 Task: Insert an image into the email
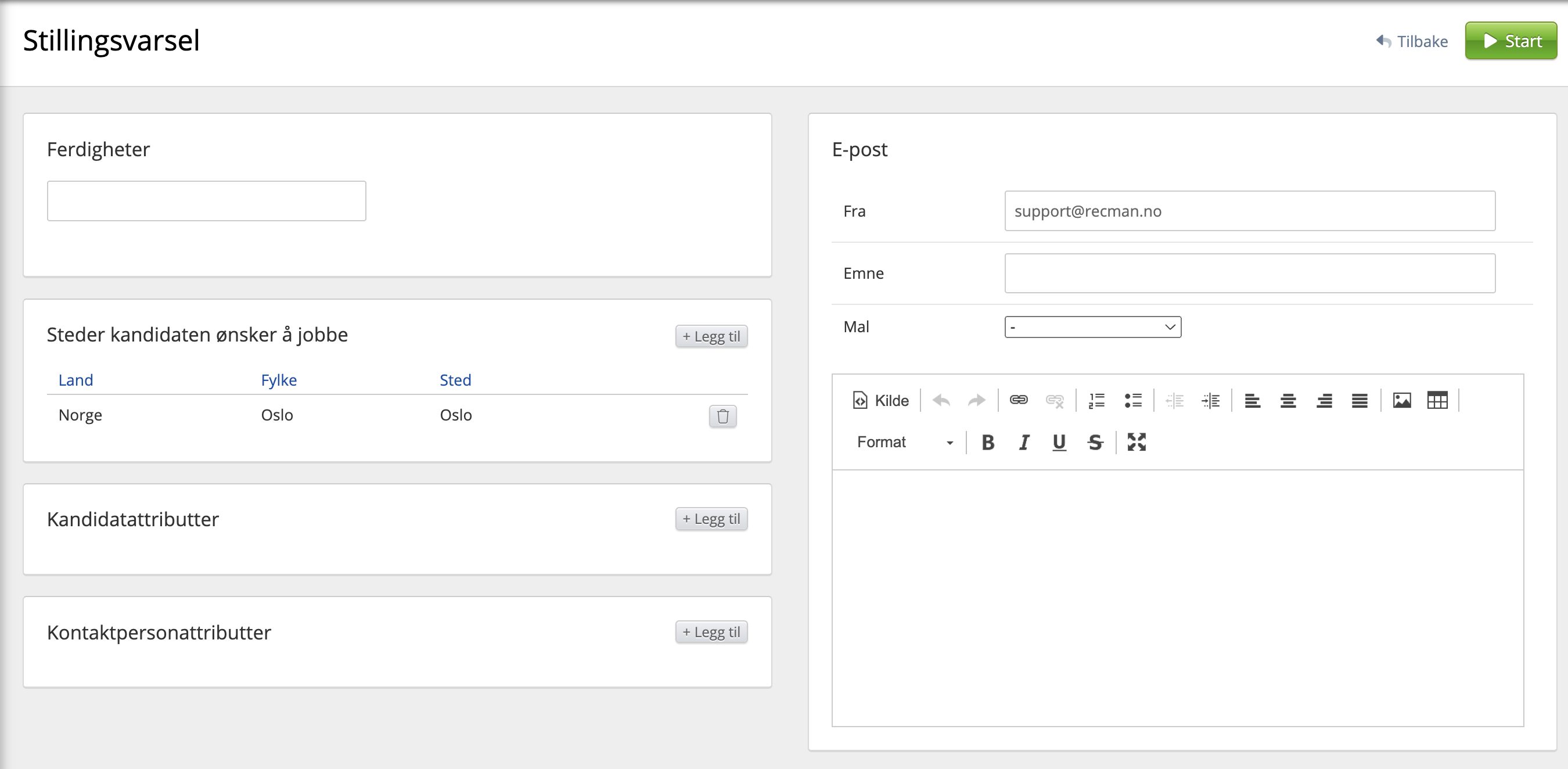click(x=1402, y=400)
